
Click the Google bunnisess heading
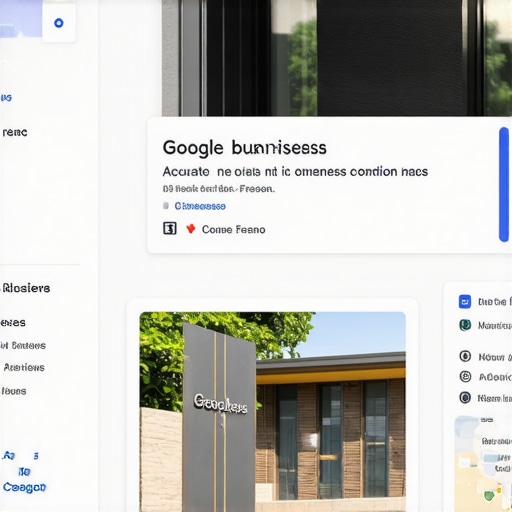(x=244, y=148)
